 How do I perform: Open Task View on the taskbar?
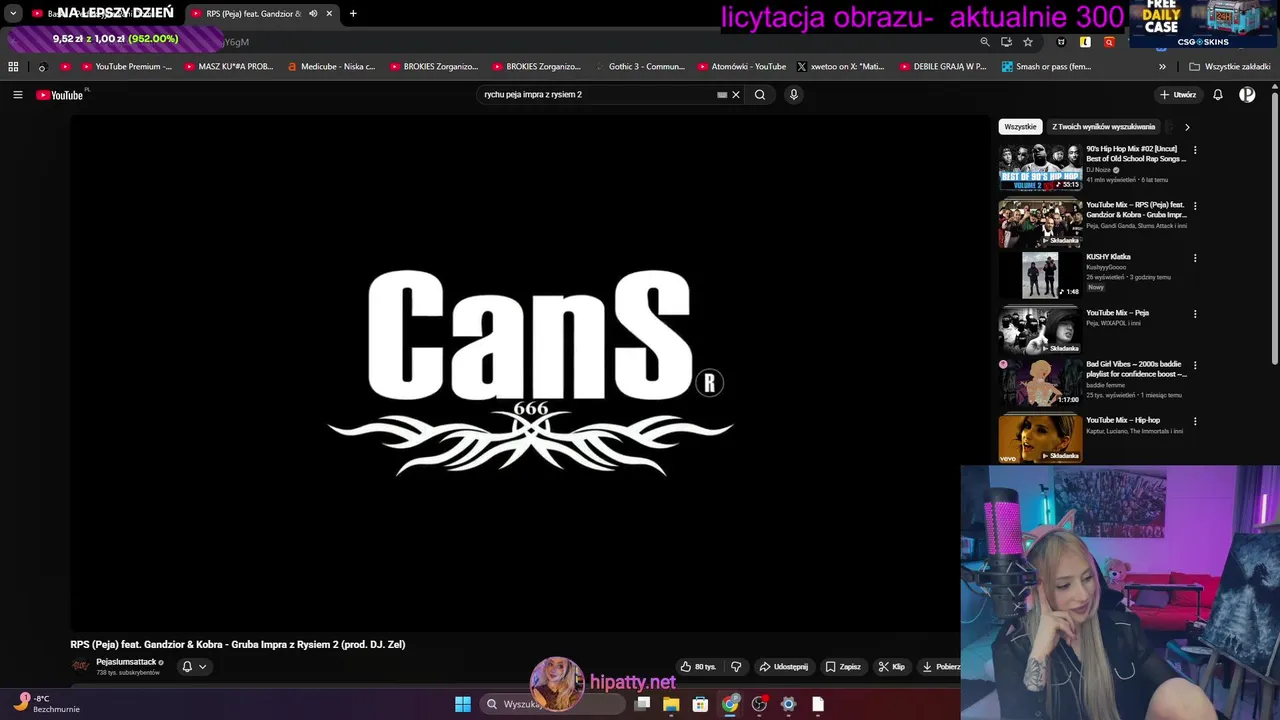tap(642, 704)
